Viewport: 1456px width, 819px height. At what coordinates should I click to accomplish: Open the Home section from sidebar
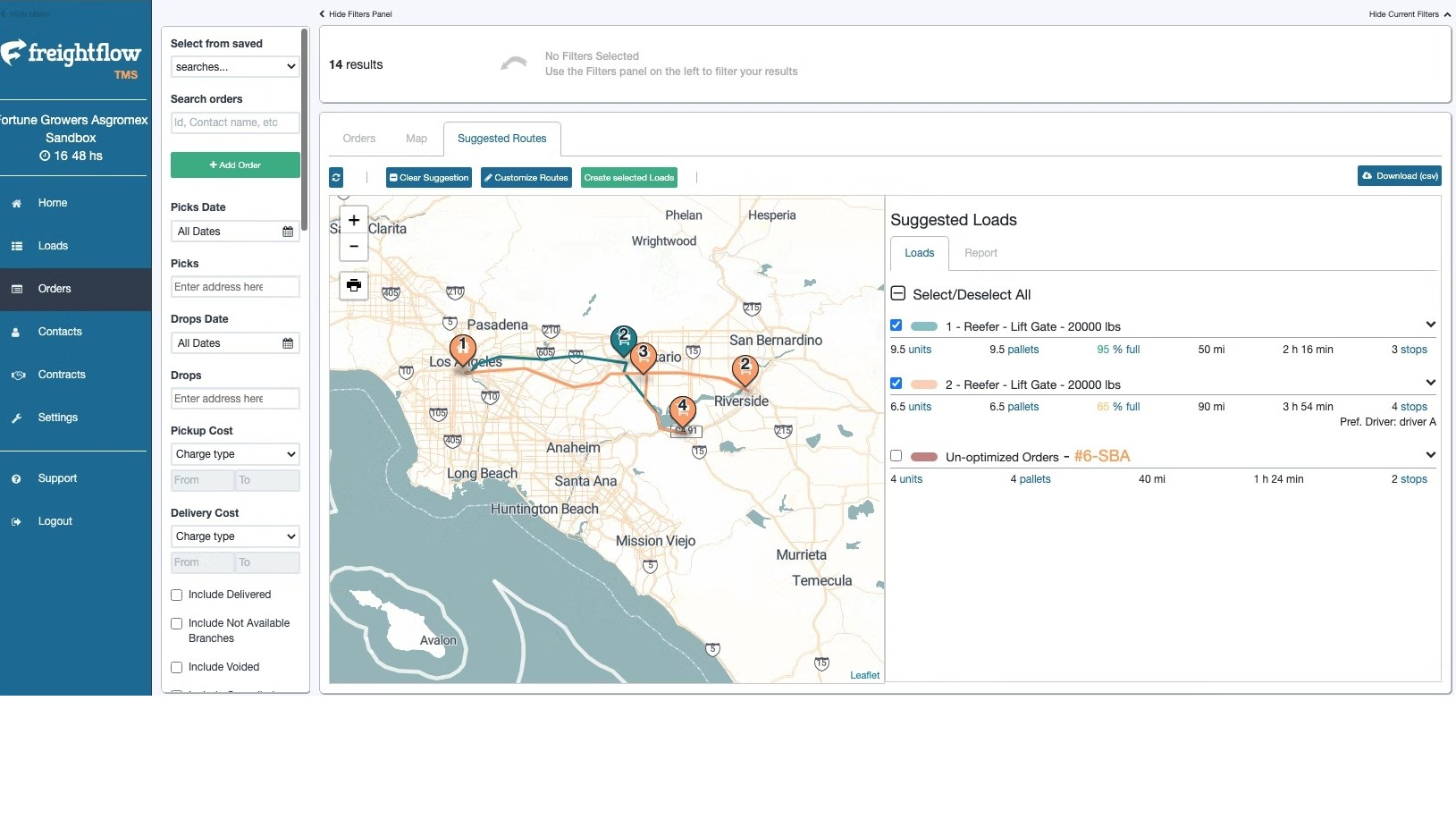point(52,203)
